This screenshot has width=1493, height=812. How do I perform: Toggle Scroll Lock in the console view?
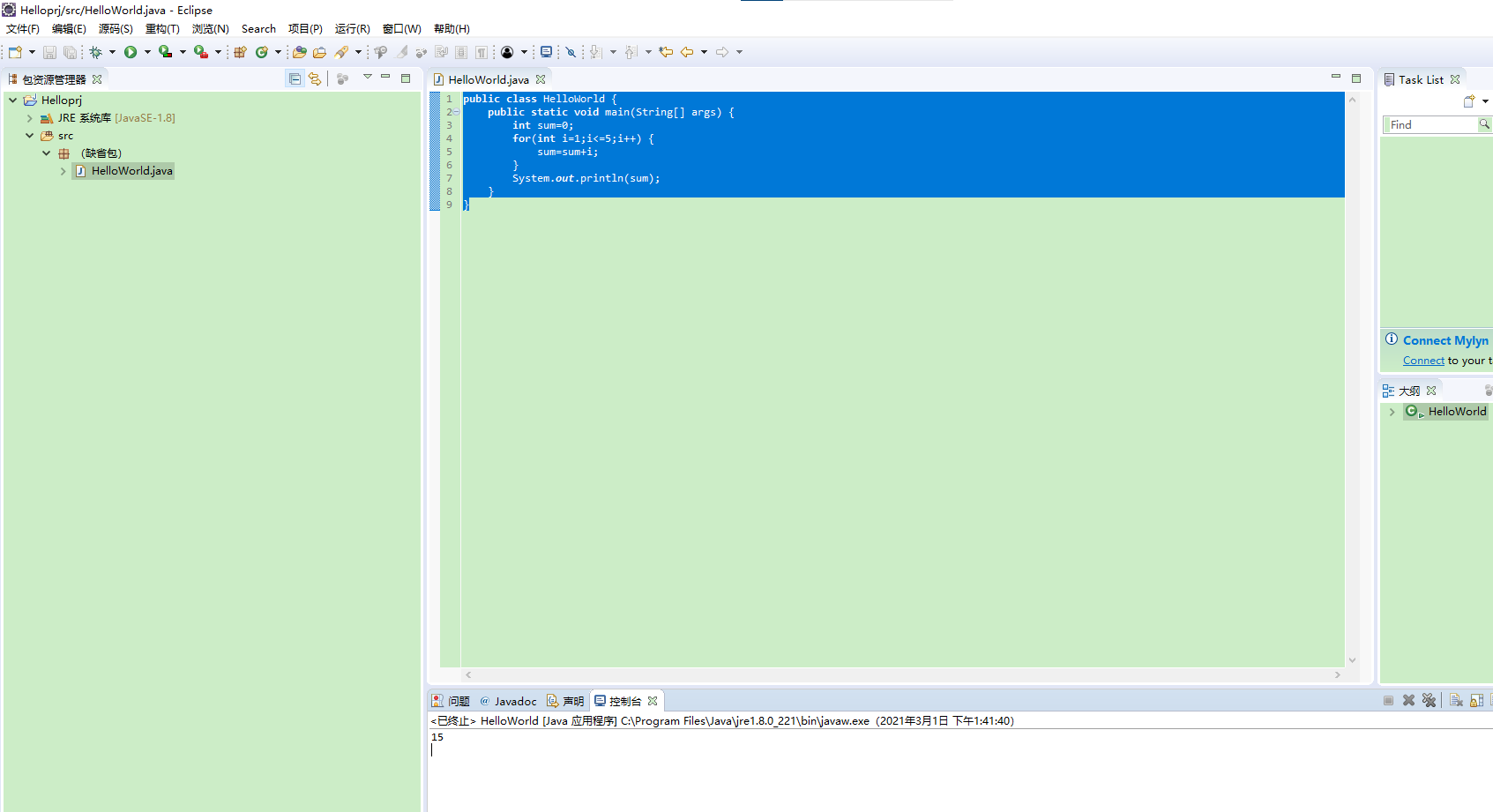tap(1478, 700)
